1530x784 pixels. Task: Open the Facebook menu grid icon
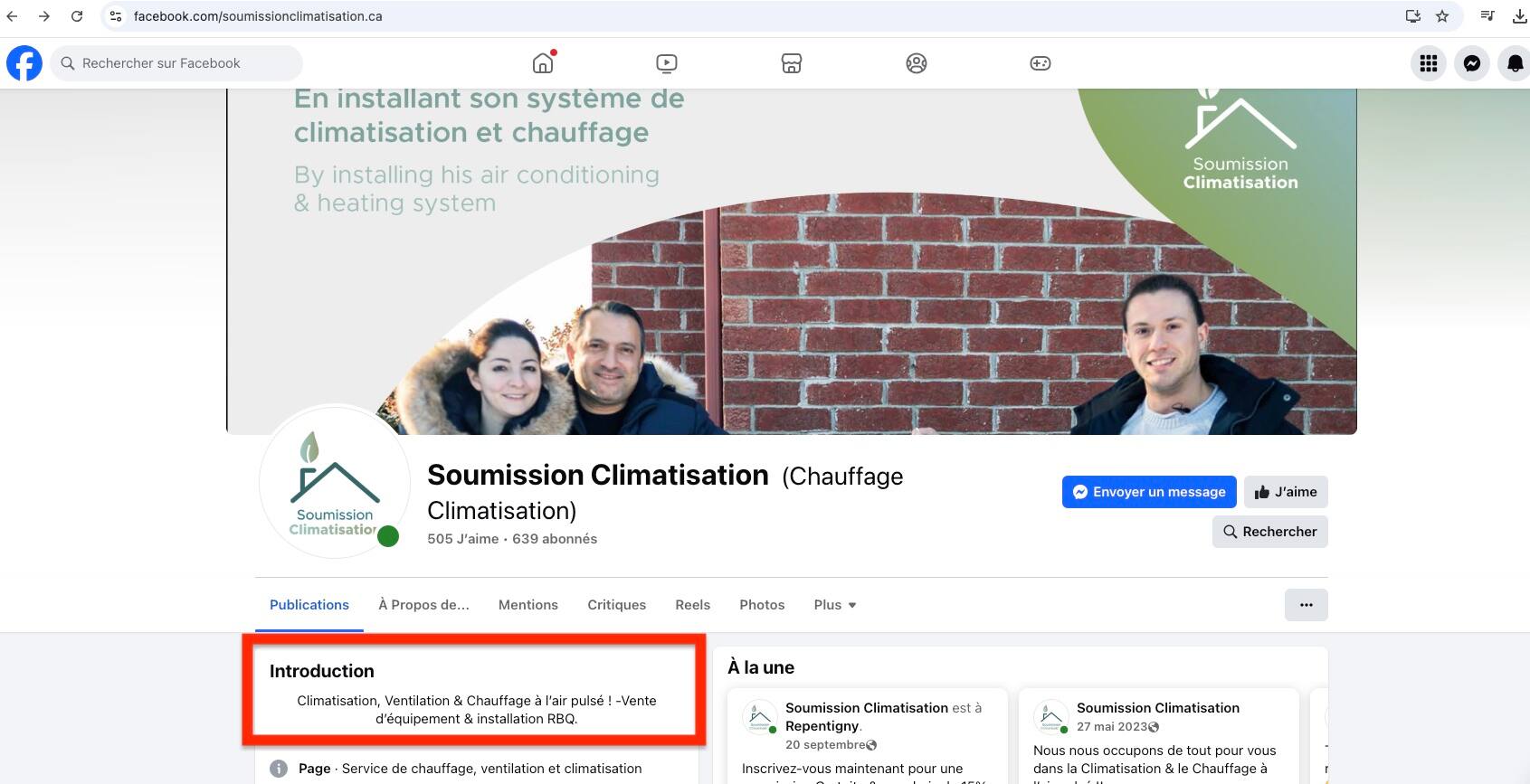point(1429,63)
